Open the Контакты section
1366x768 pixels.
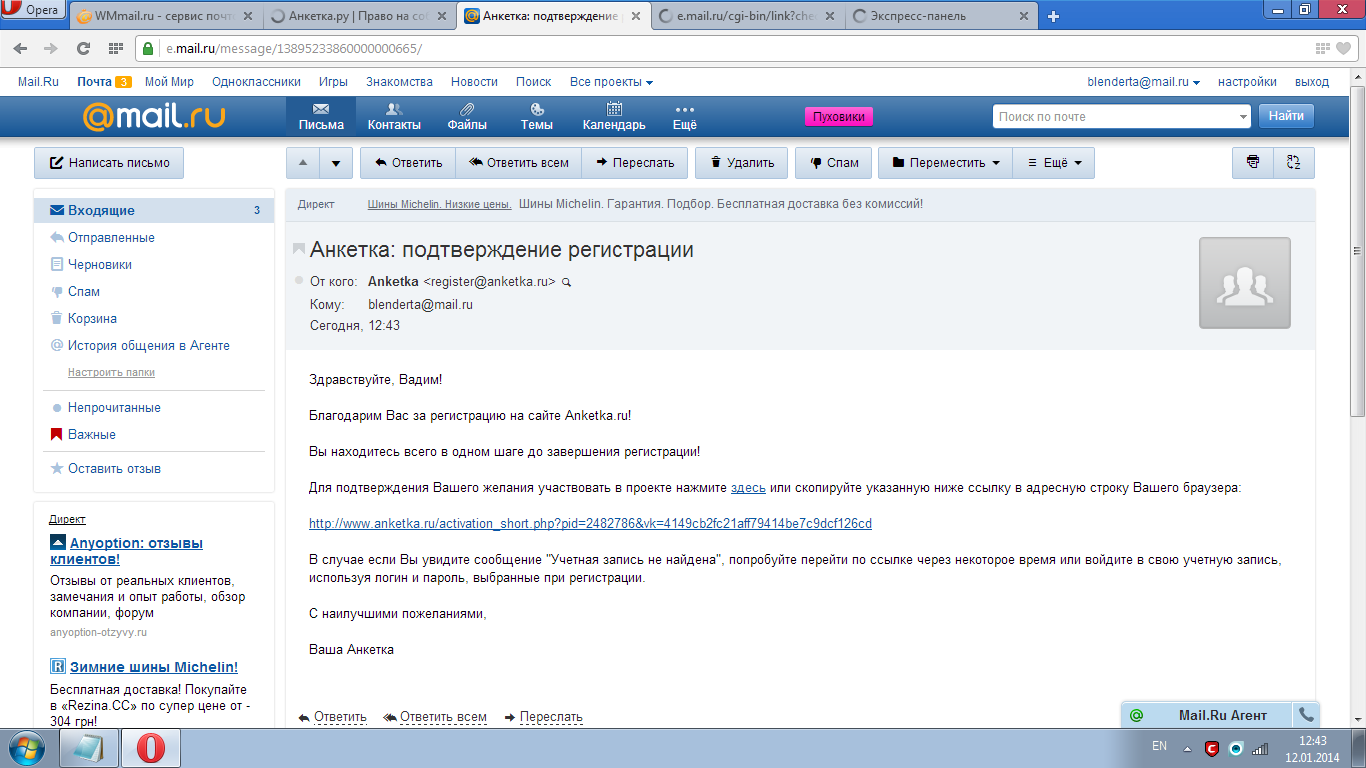(394, 117)
